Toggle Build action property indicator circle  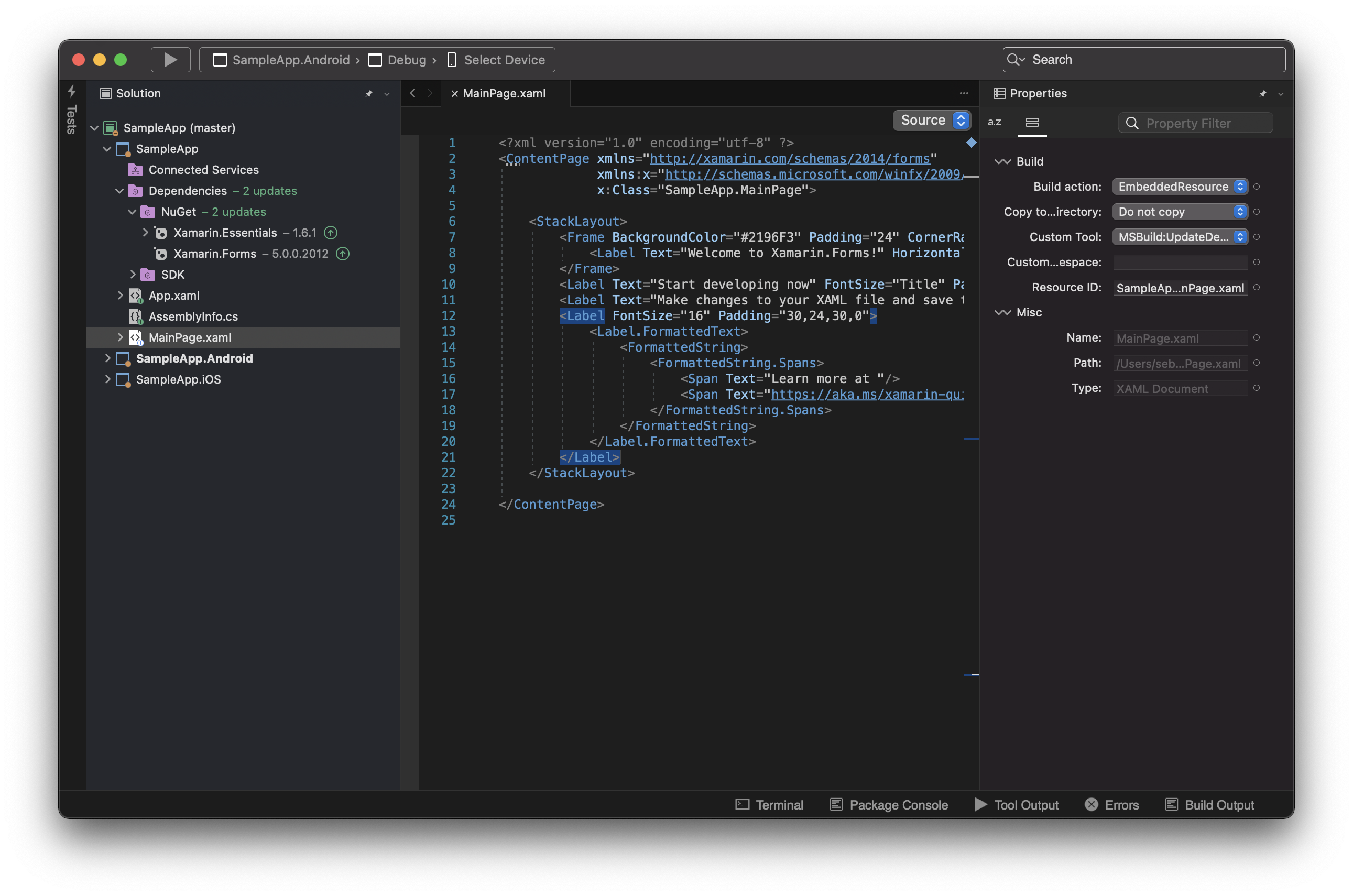click(x=1257, y=187)
